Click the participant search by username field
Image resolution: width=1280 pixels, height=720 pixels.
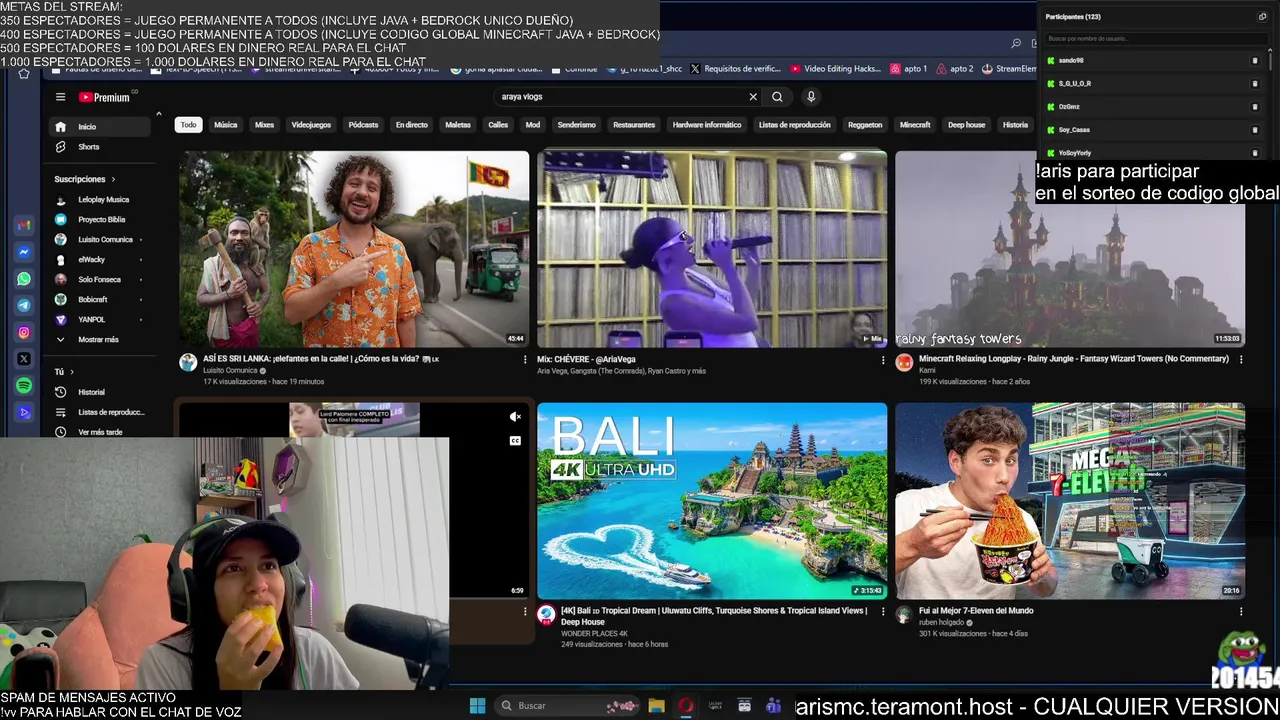[1156, 39]
